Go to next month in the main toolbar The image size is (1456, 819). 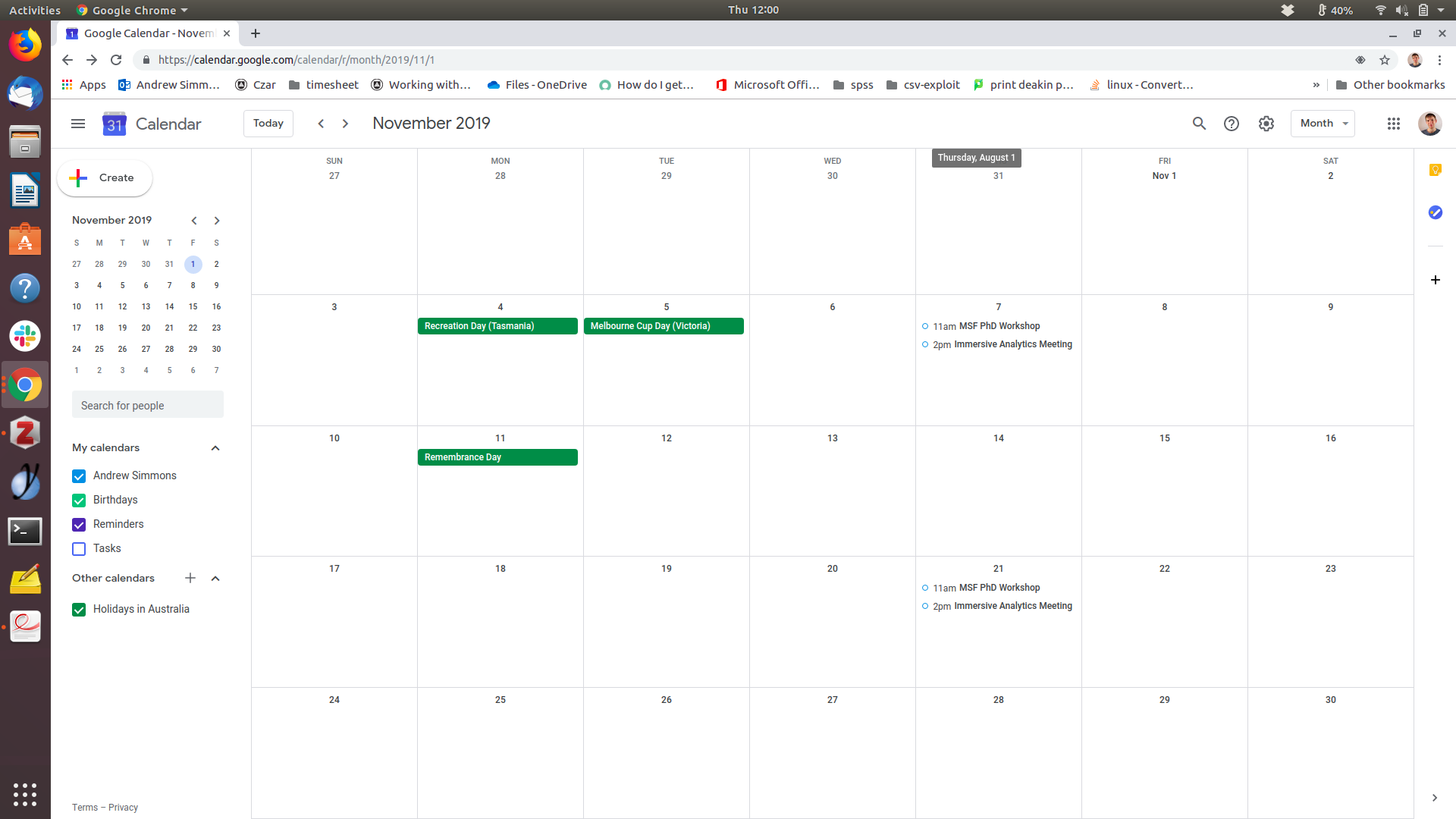(x=346, y=124)
